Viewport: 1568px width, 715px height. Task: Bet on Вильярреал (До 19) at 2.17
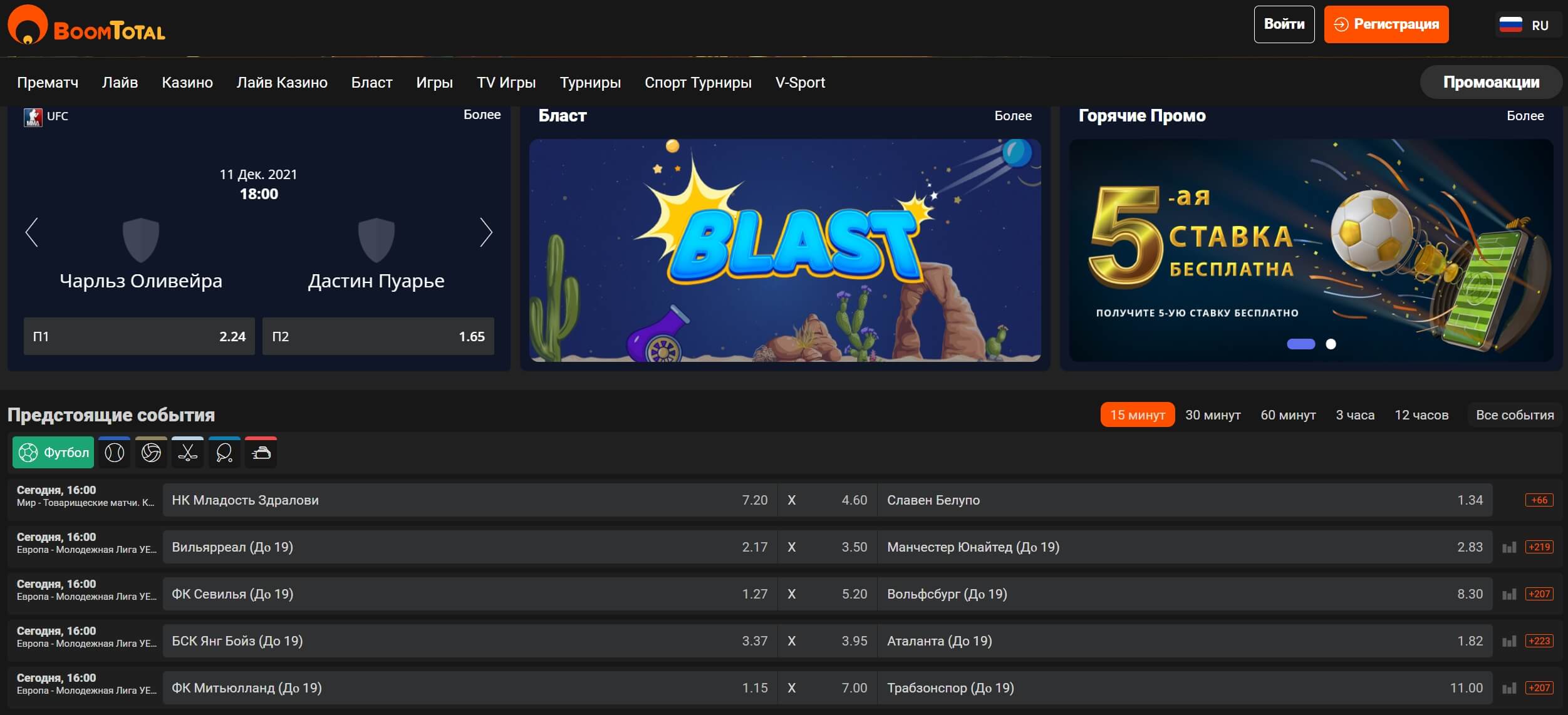click(470, 547)
